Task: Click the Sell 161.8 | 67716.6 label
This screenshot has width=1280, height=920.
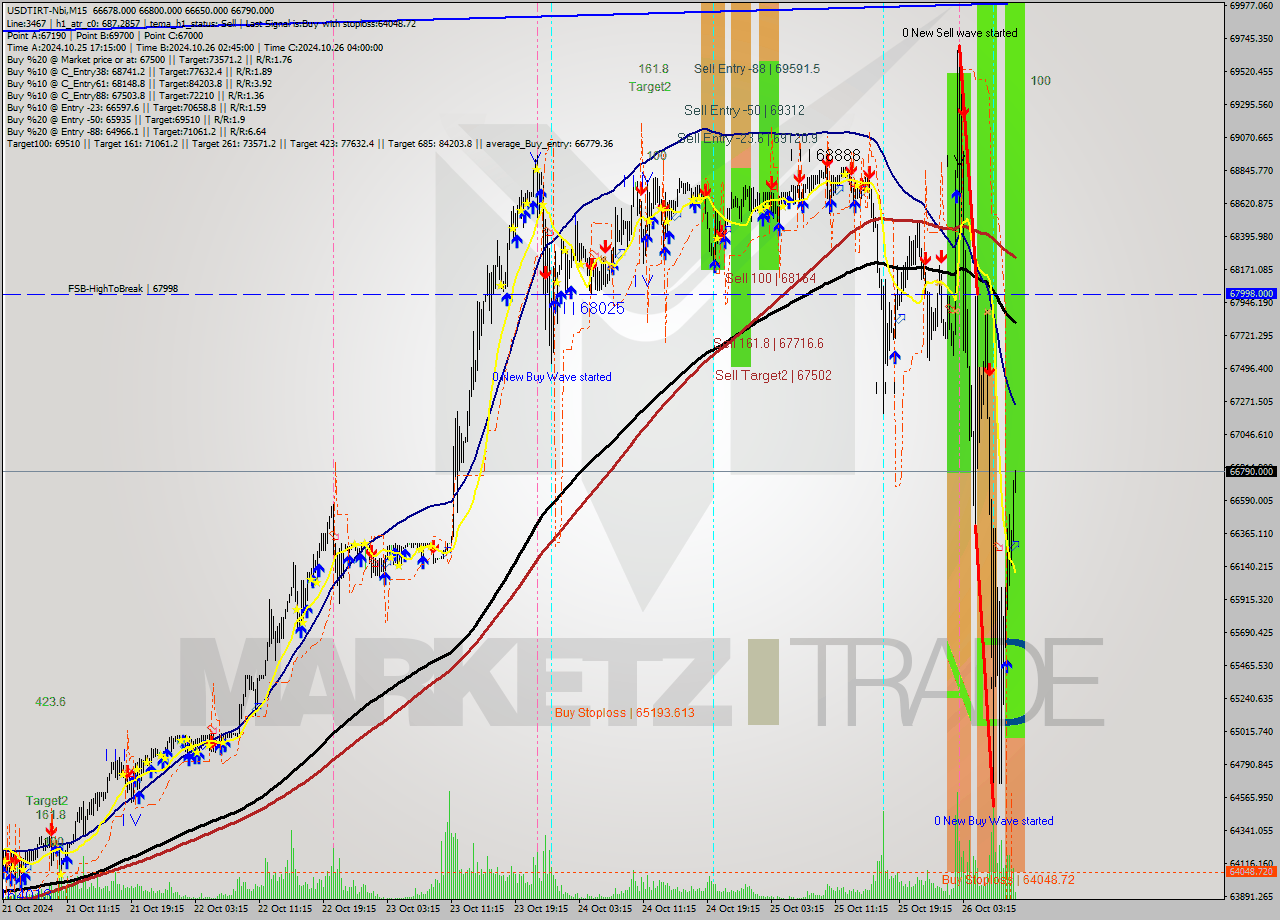Action: pos(768,343)
